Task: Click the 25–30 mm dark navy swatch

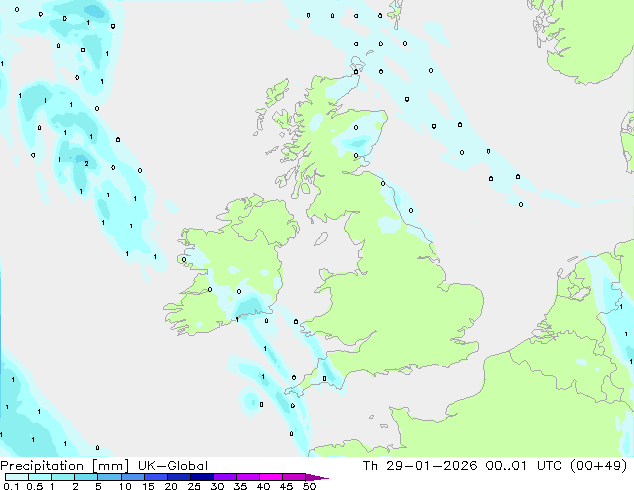Action: tap(201, 477)
